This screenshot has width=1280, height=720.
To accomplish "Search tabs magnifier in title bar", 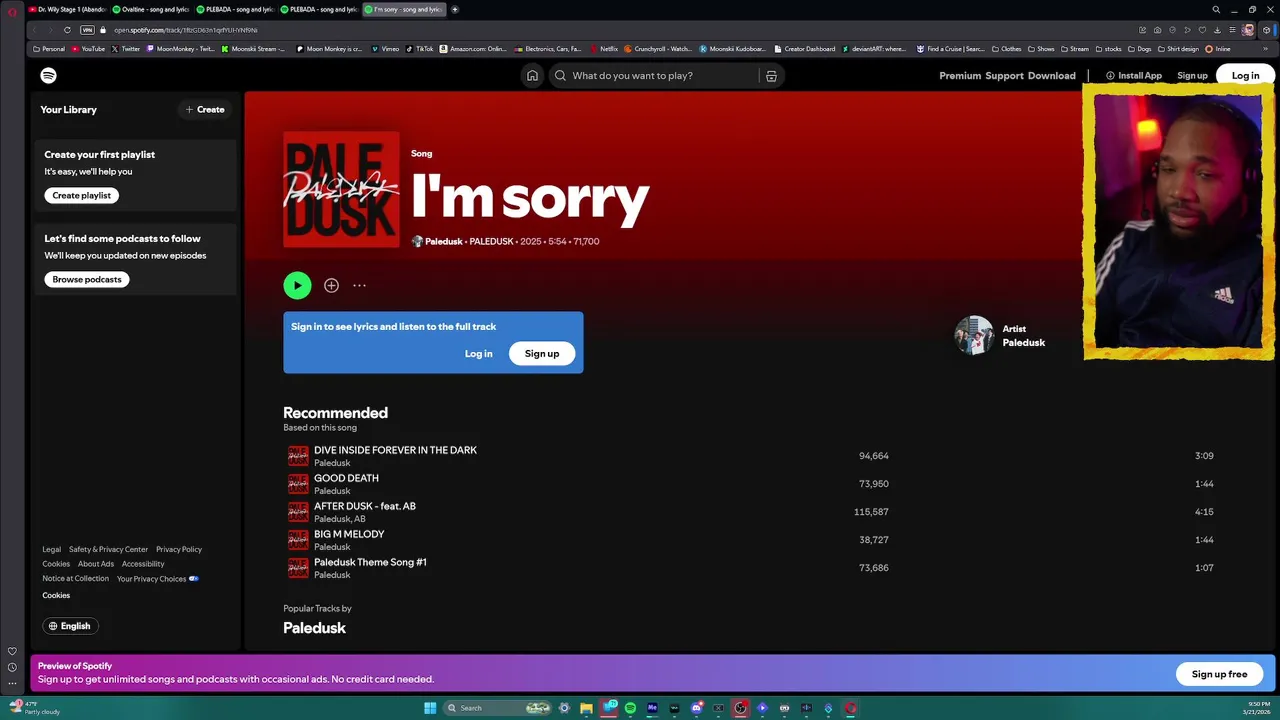I will coord(1216,9).
